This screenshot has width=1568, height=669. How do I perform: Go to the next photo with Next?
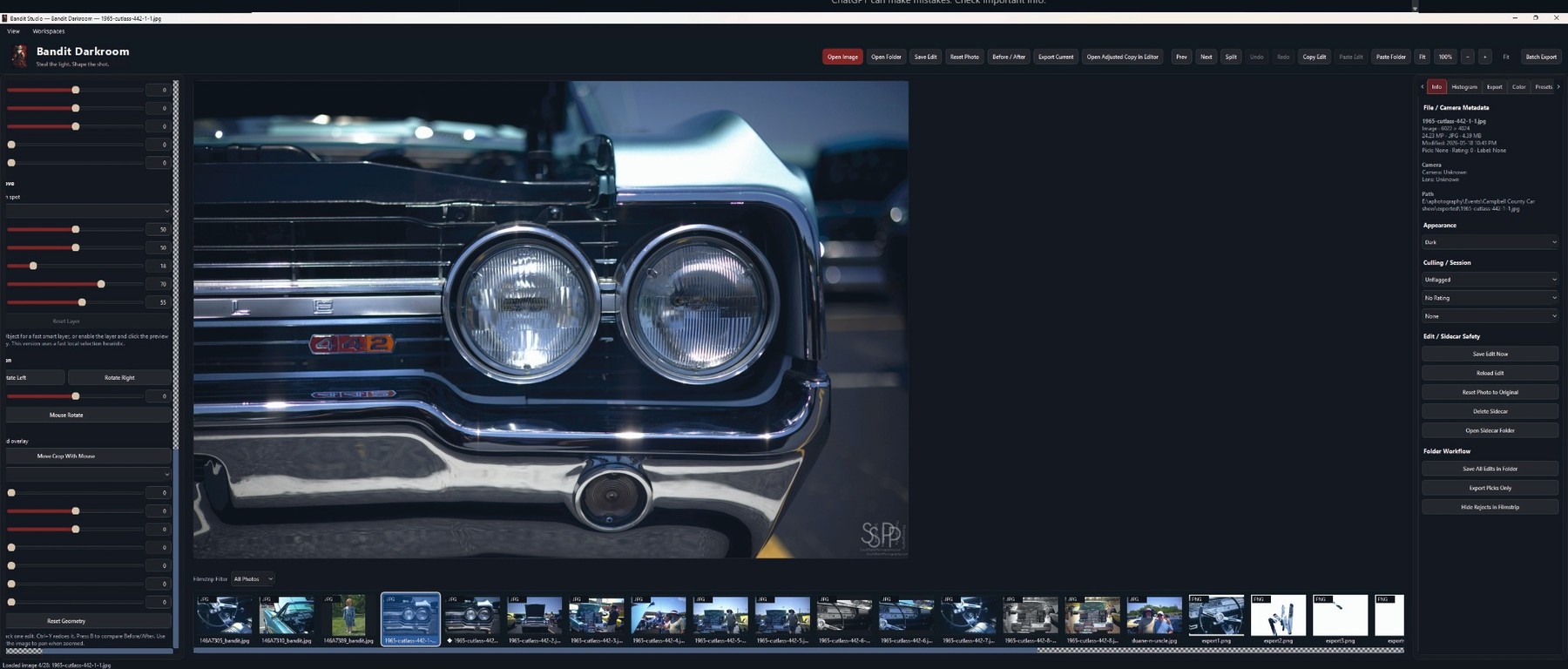click(1206, 57)
